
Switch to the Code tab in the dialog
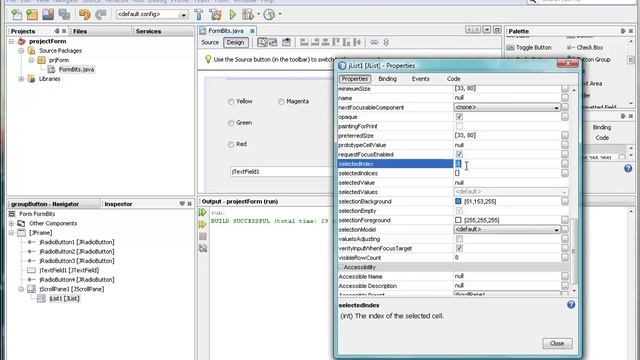[x=453, y=79]
